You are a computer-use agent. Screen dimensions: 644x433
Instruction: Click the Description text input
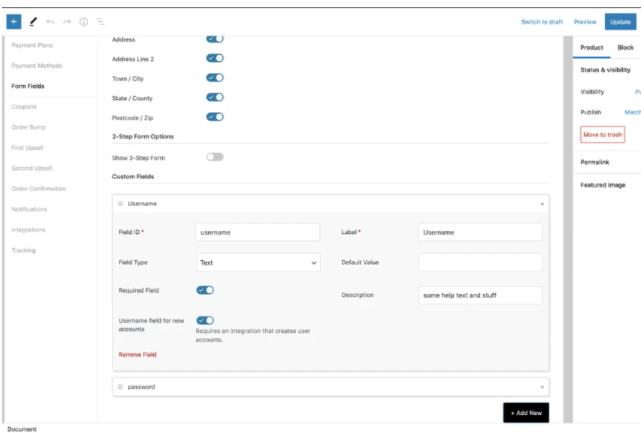[x=480, y=295]
